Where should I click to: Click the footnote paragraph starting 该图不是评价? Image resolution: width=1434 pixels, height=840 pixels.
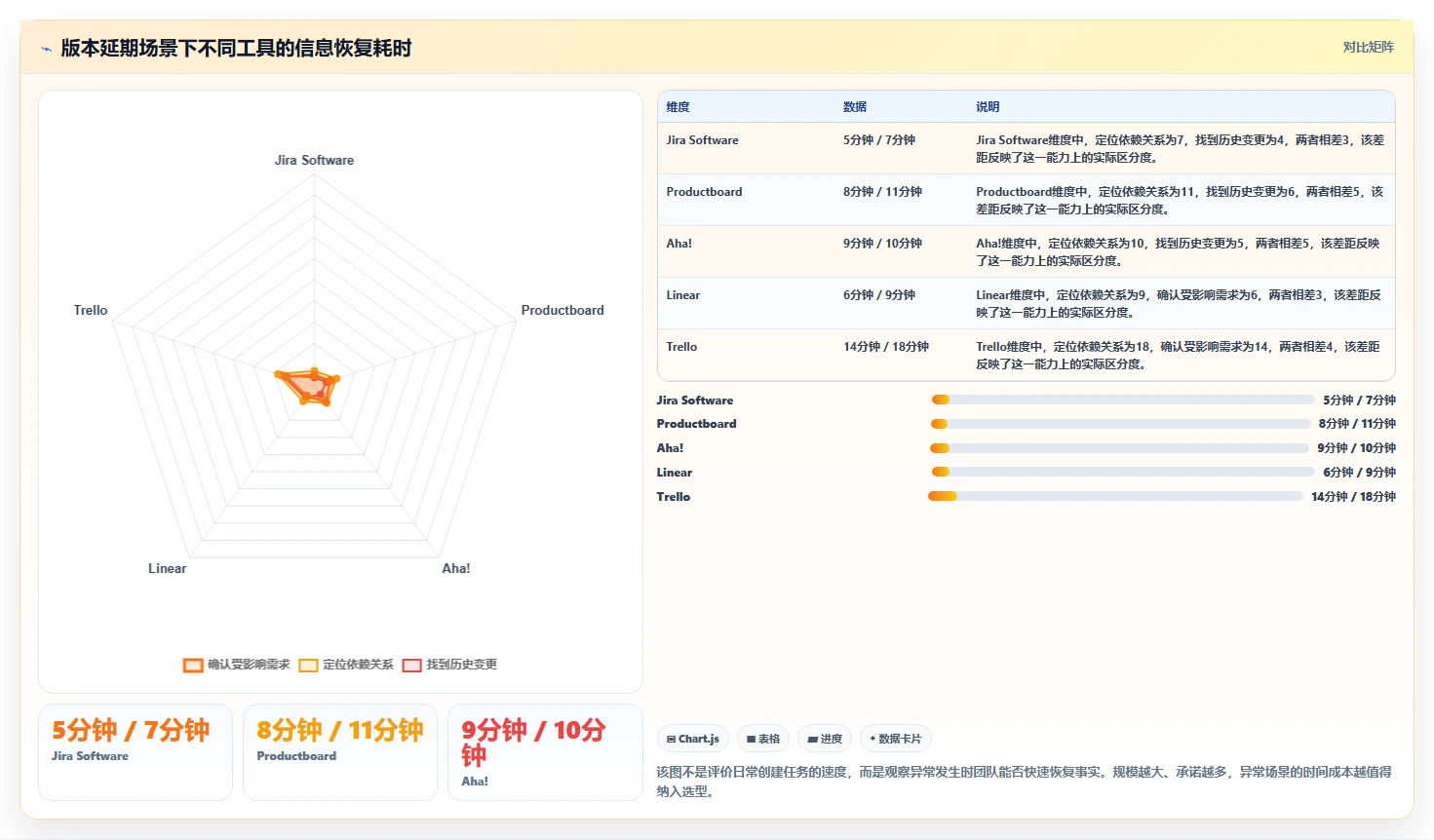click(1024, 782)
